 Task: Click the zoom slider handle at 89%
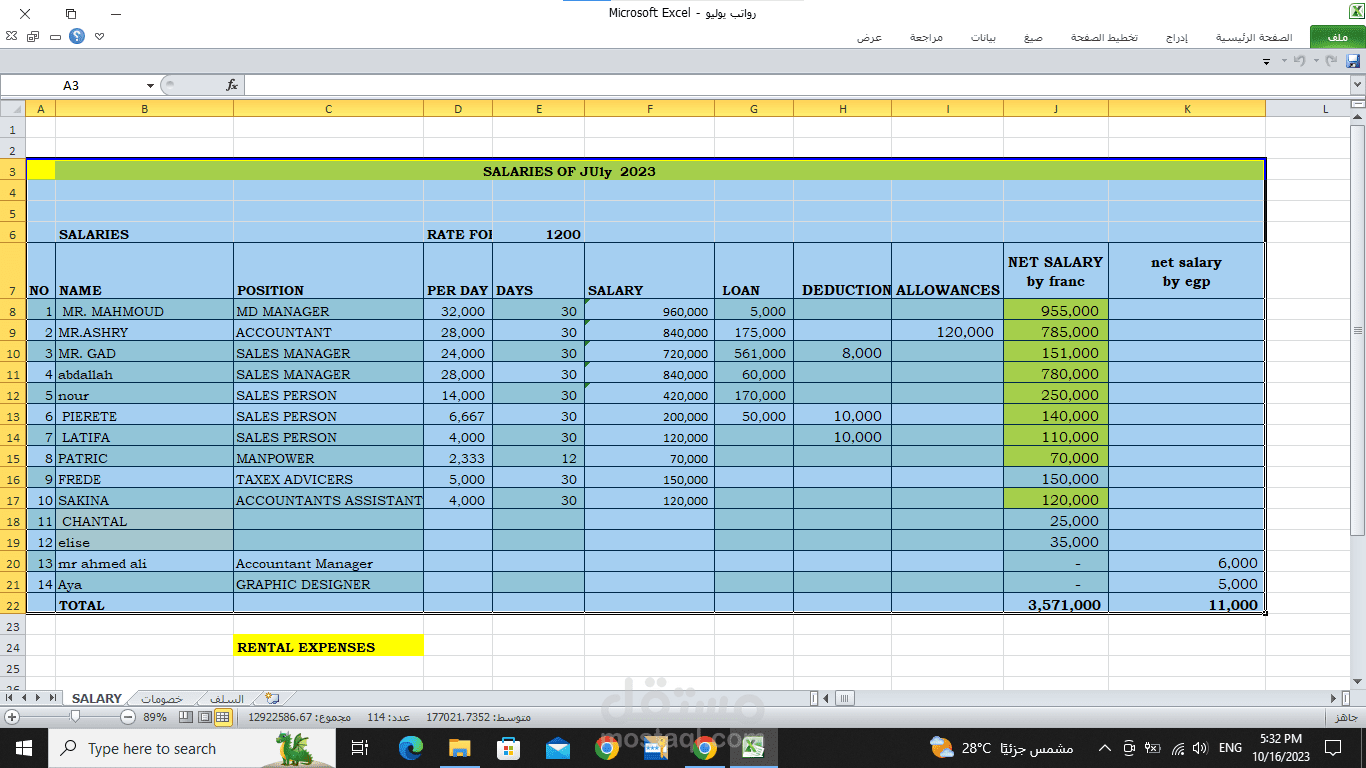tap(75, 717)
